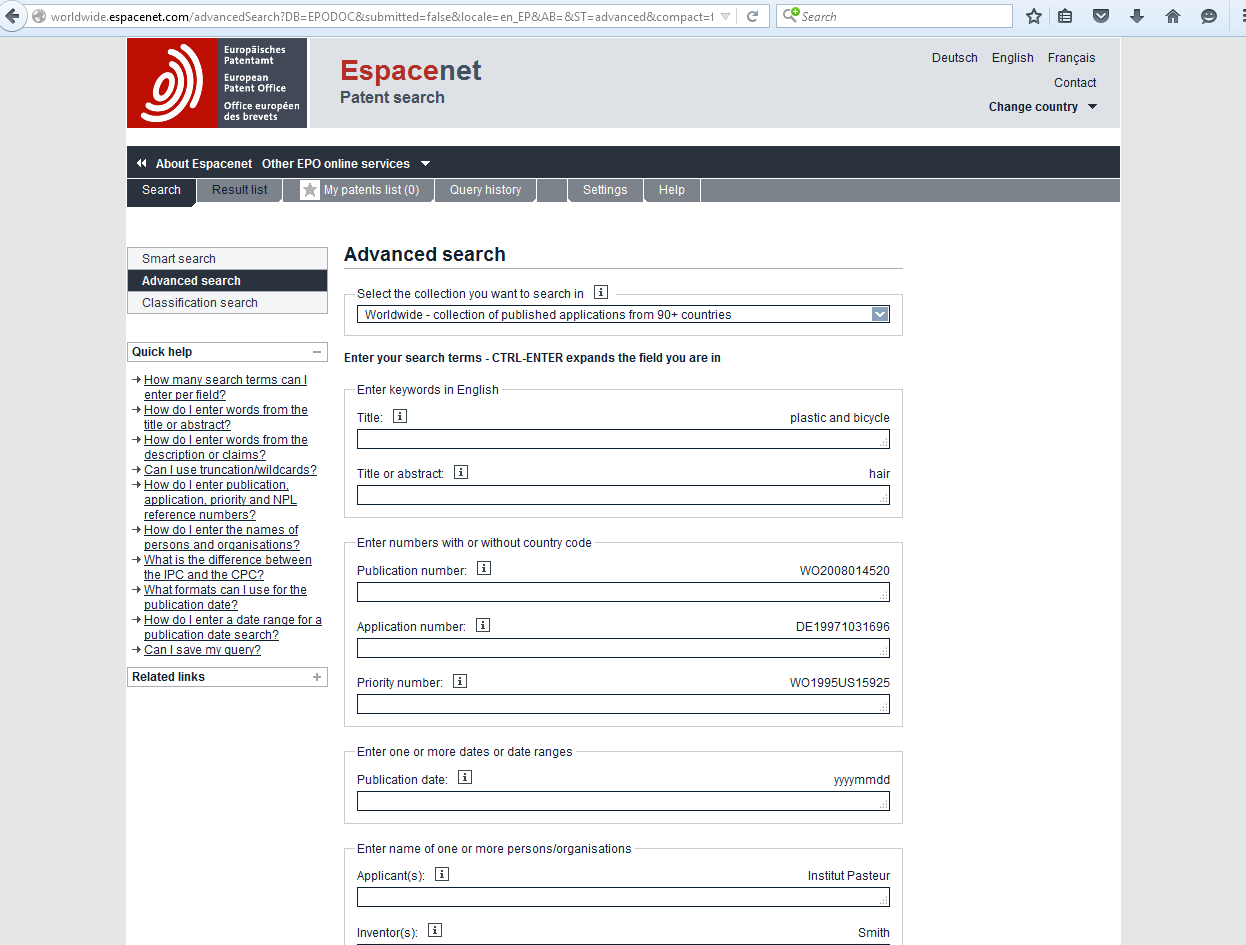The height and width of the screenshot is (945, 1246).
Task: Click the star icon in My patents list
Action: [x=310, y=190]
